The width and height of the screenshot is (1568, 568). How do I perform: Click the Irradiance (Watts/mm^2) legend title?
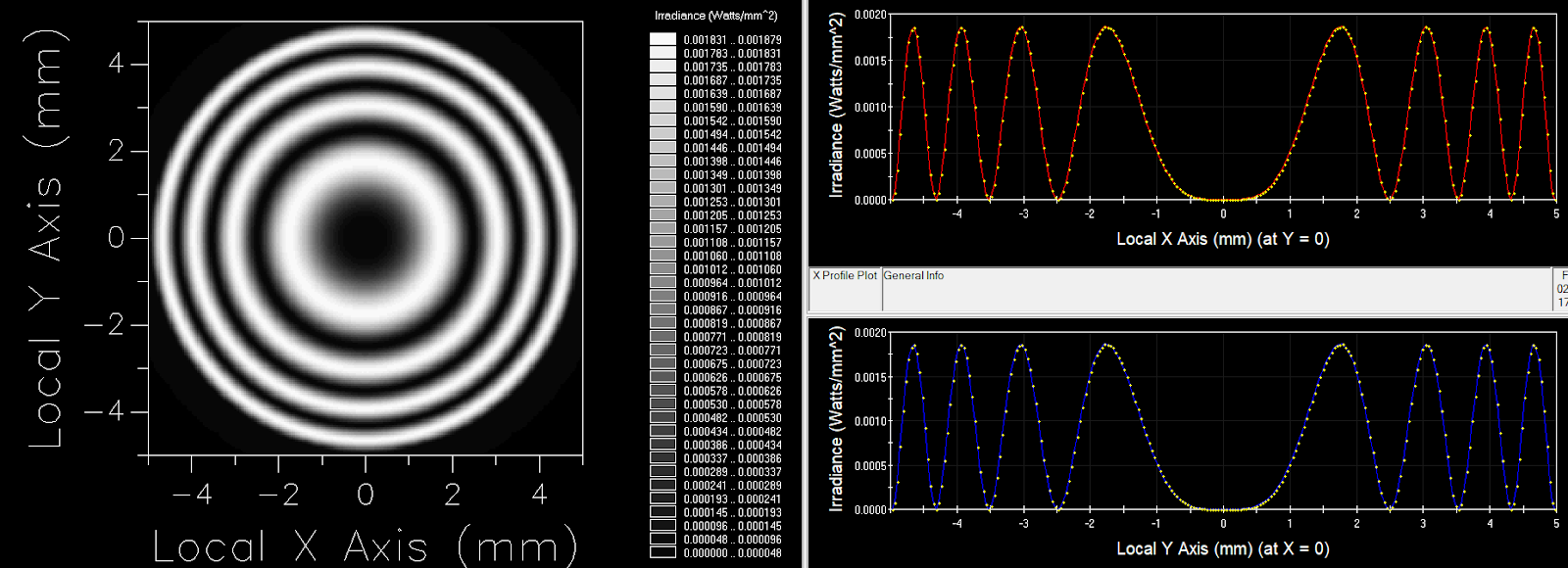(715, 16)
